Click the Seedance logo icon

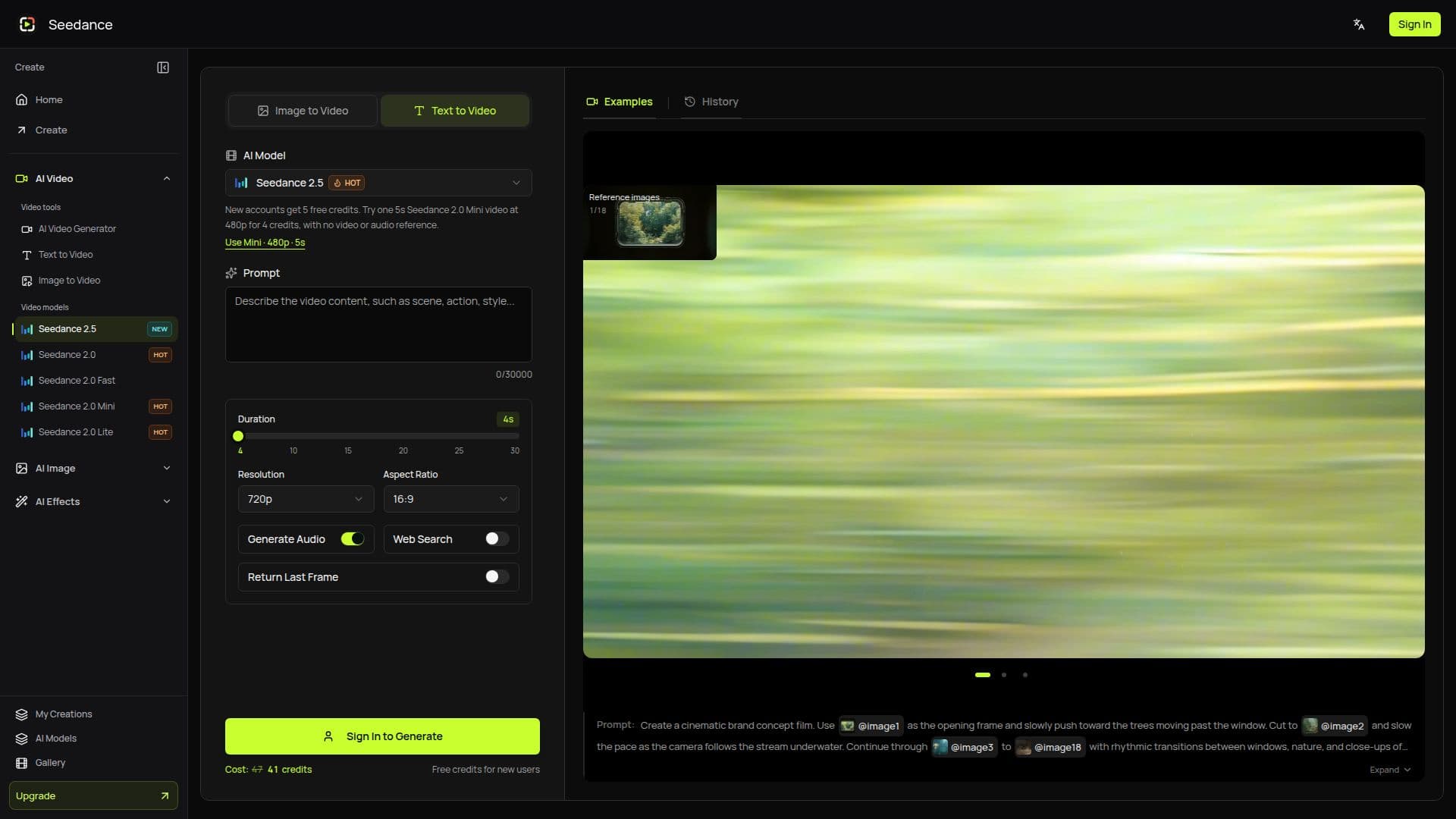(x=27, y=24)
